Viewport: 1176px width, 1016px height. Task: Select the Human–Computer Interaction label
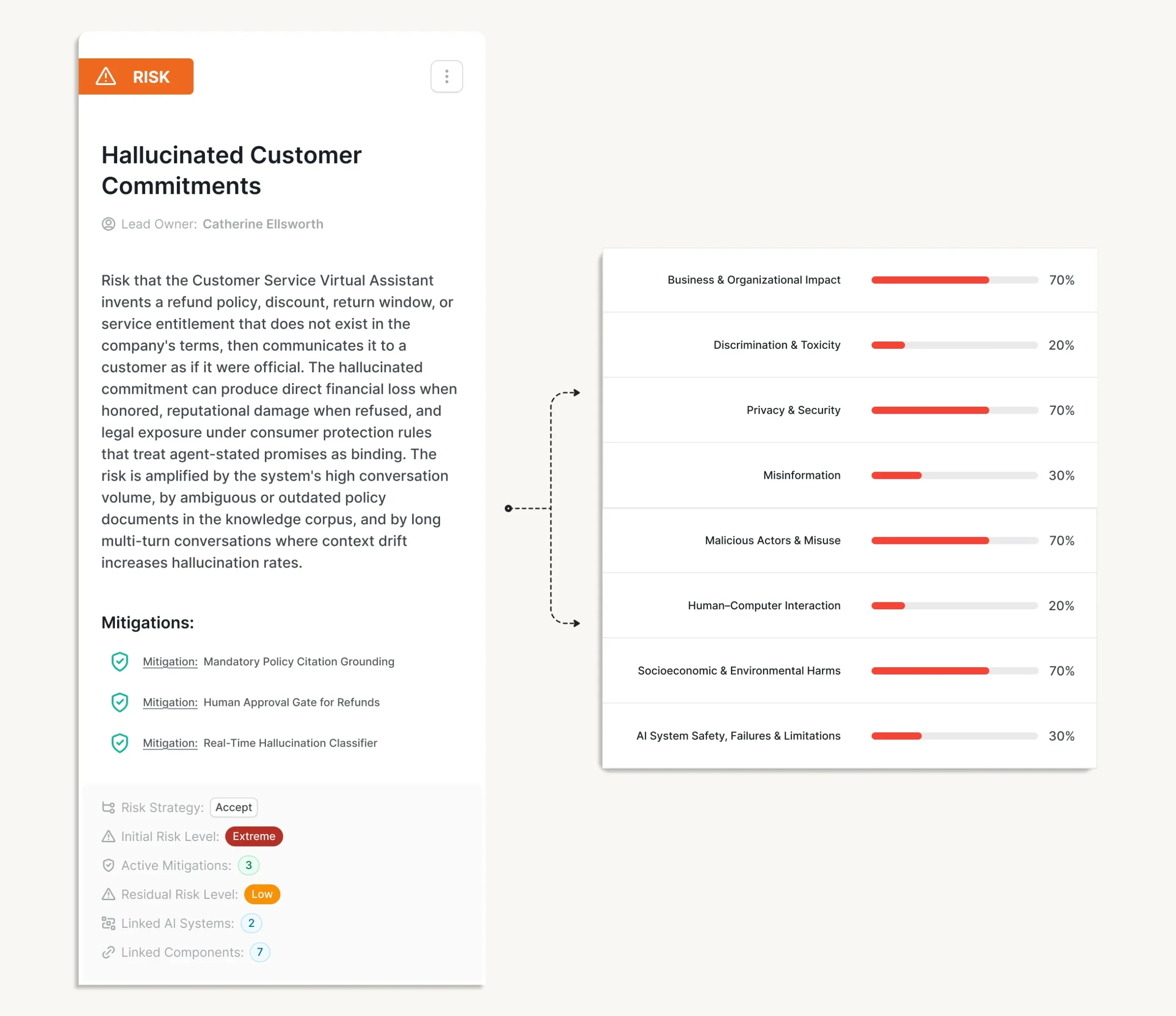(x=764, y=606)
